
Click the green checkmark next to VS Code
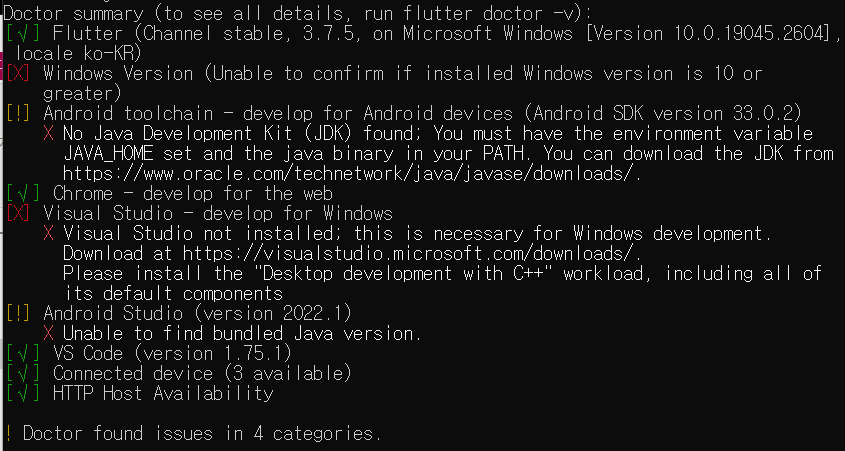23,353
